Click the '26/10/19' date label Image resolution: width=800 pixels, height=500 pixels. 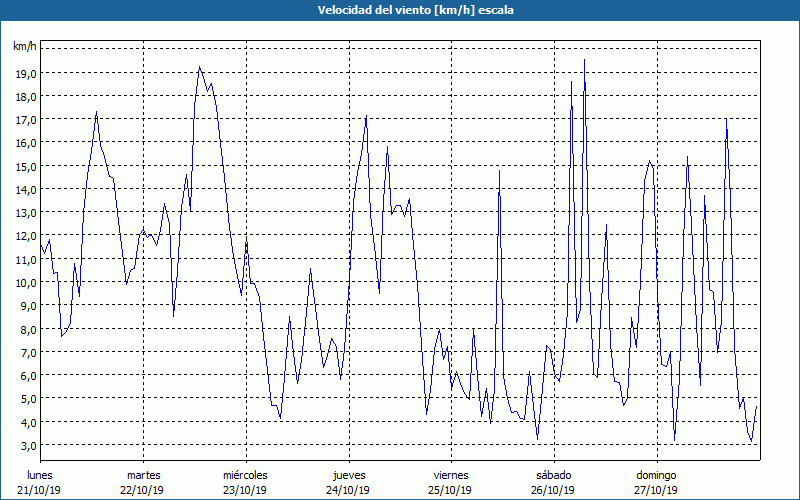click(x=552, y=490)
